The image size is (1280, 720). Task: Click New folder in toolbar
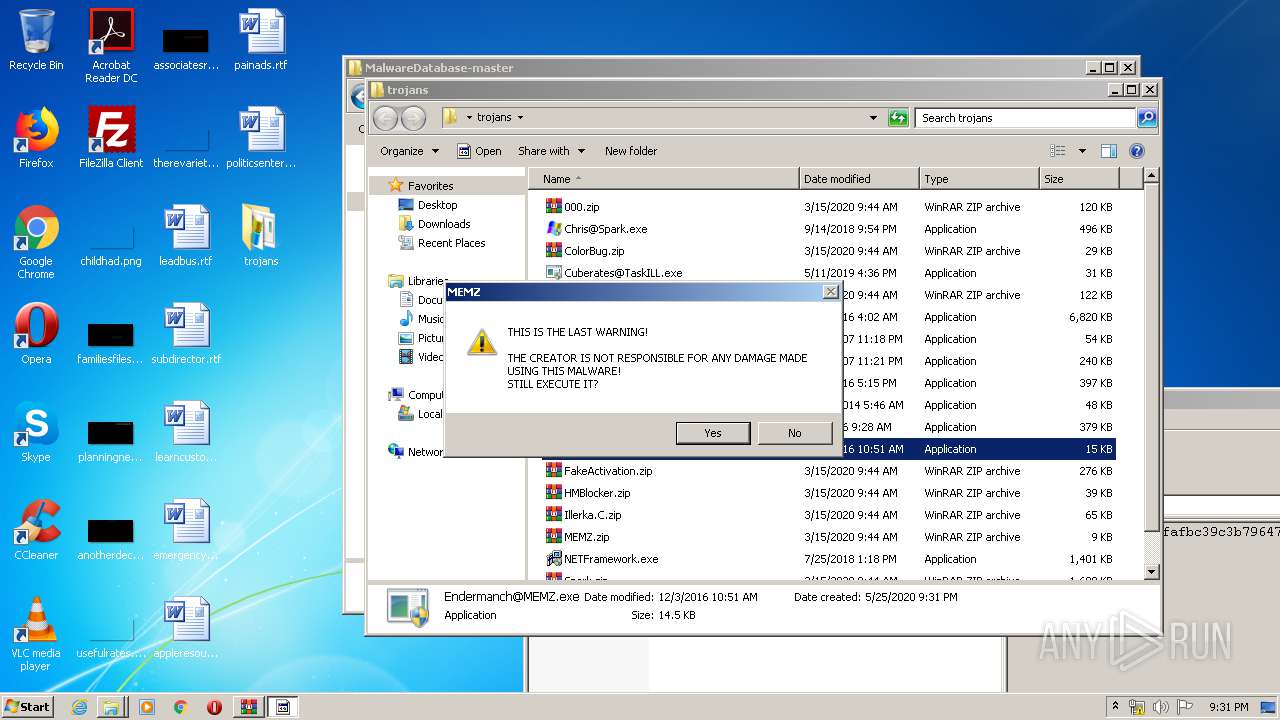coord(631,151)
